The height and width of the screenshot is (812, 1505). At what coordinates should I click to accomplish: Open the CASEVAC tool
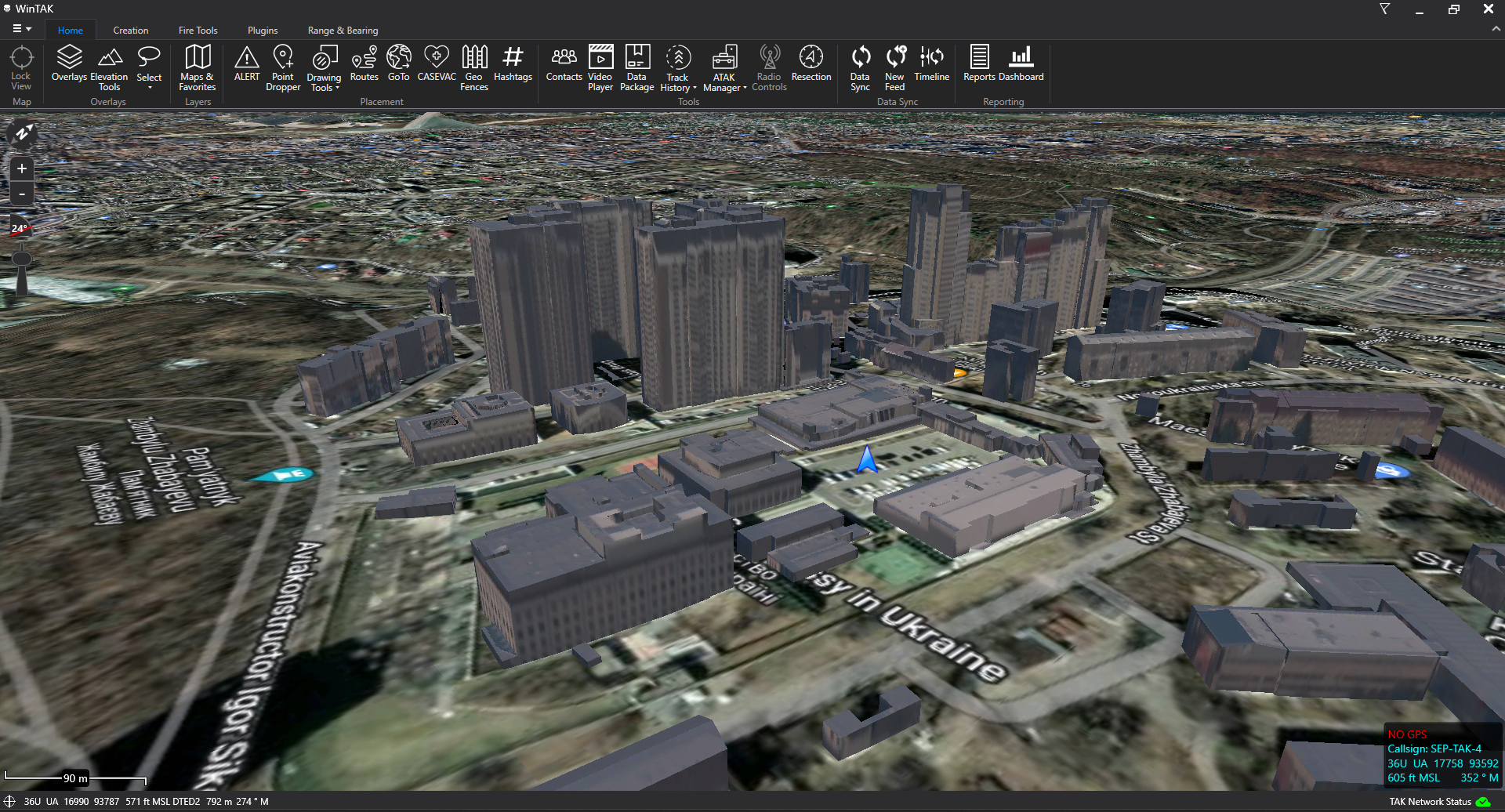tap(436, 63)
